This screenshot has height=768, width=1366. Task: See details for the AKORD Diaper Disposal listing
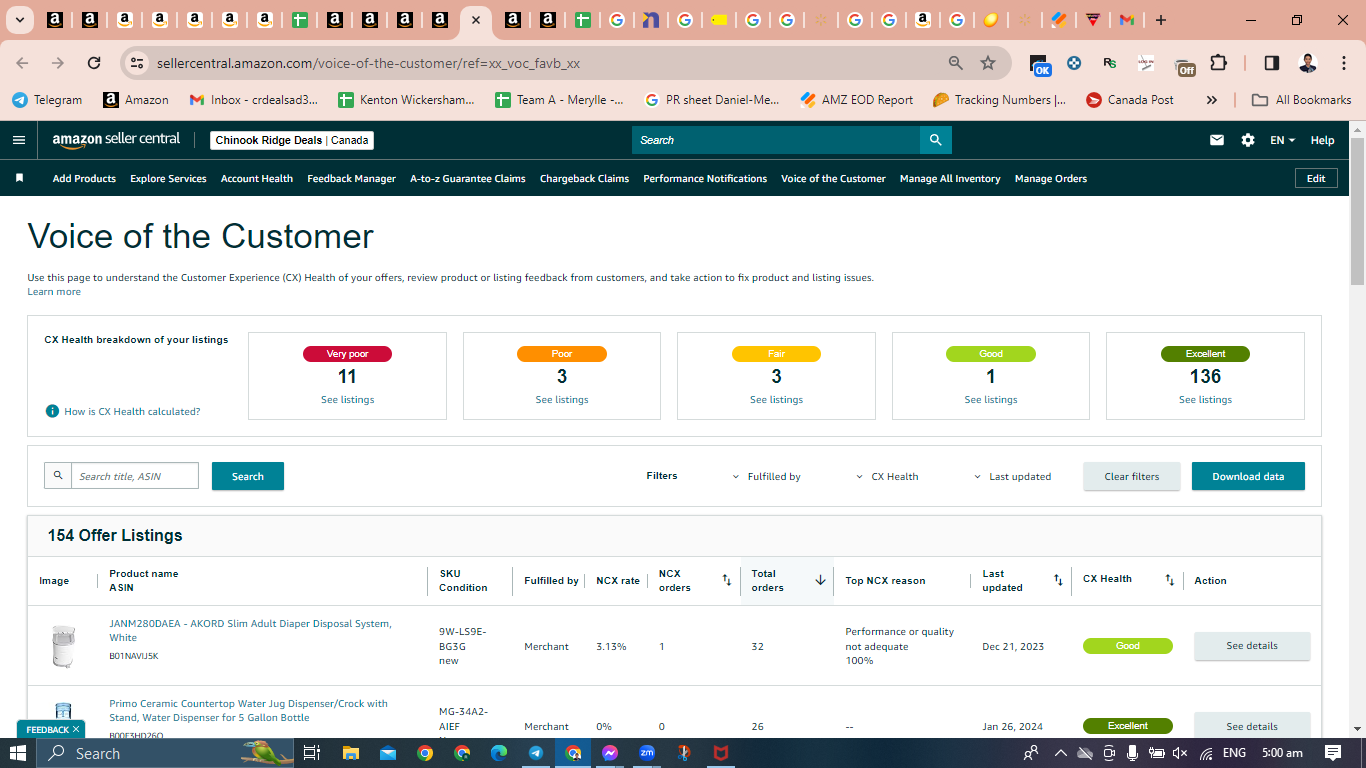[x=1252, y=646]
